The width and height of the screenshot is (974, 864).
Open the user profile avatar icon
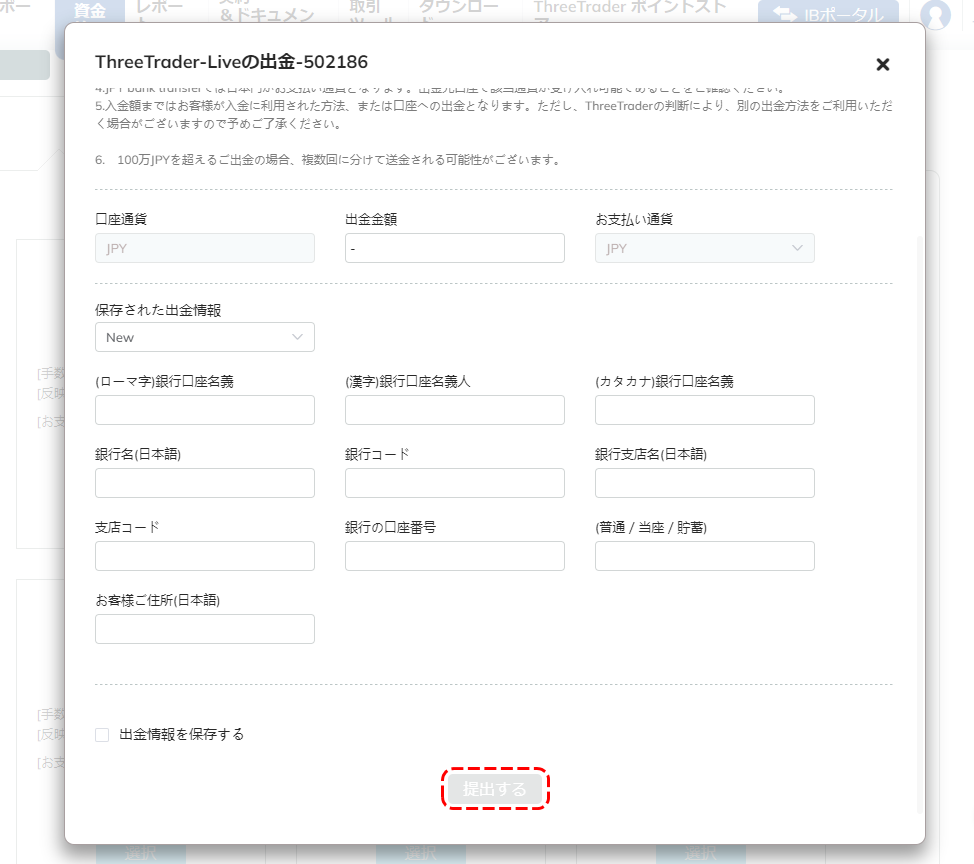(935, 14)
